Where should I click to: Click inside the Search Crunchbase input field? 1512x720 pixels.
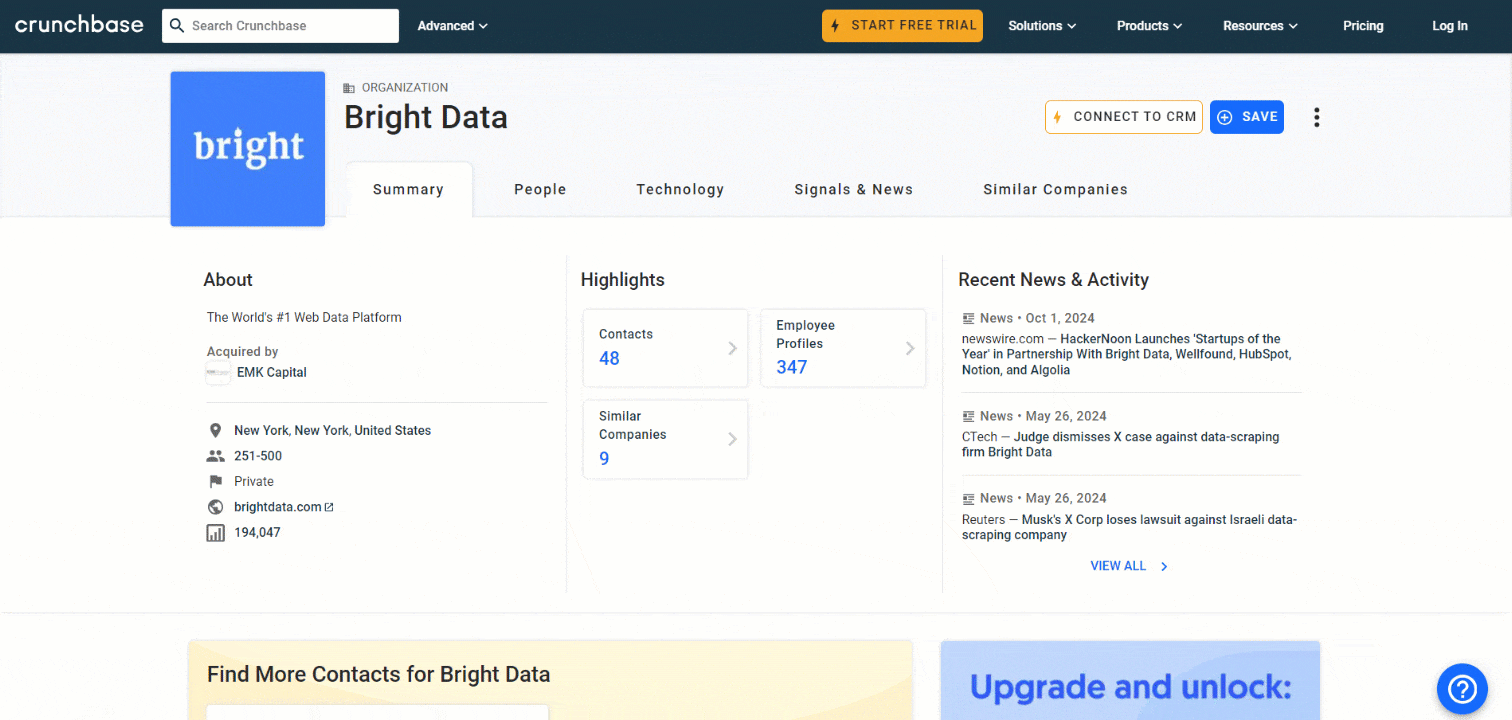coord(290,25)
